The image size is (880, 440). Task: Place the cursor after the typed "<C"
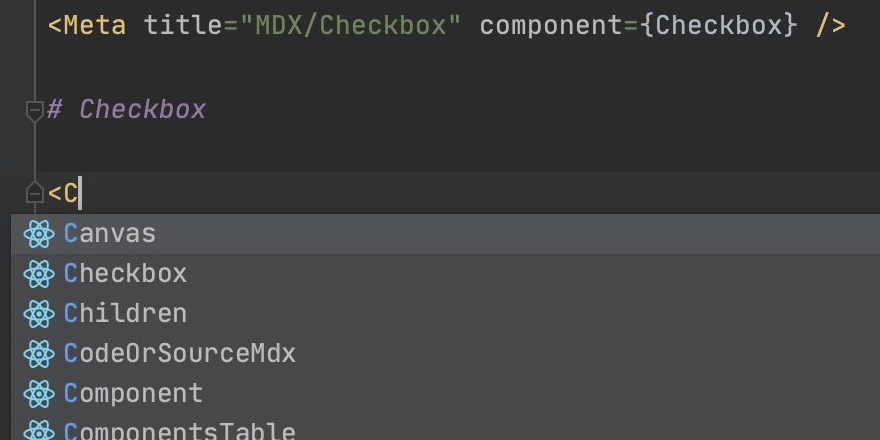click(x=81, y=193)
